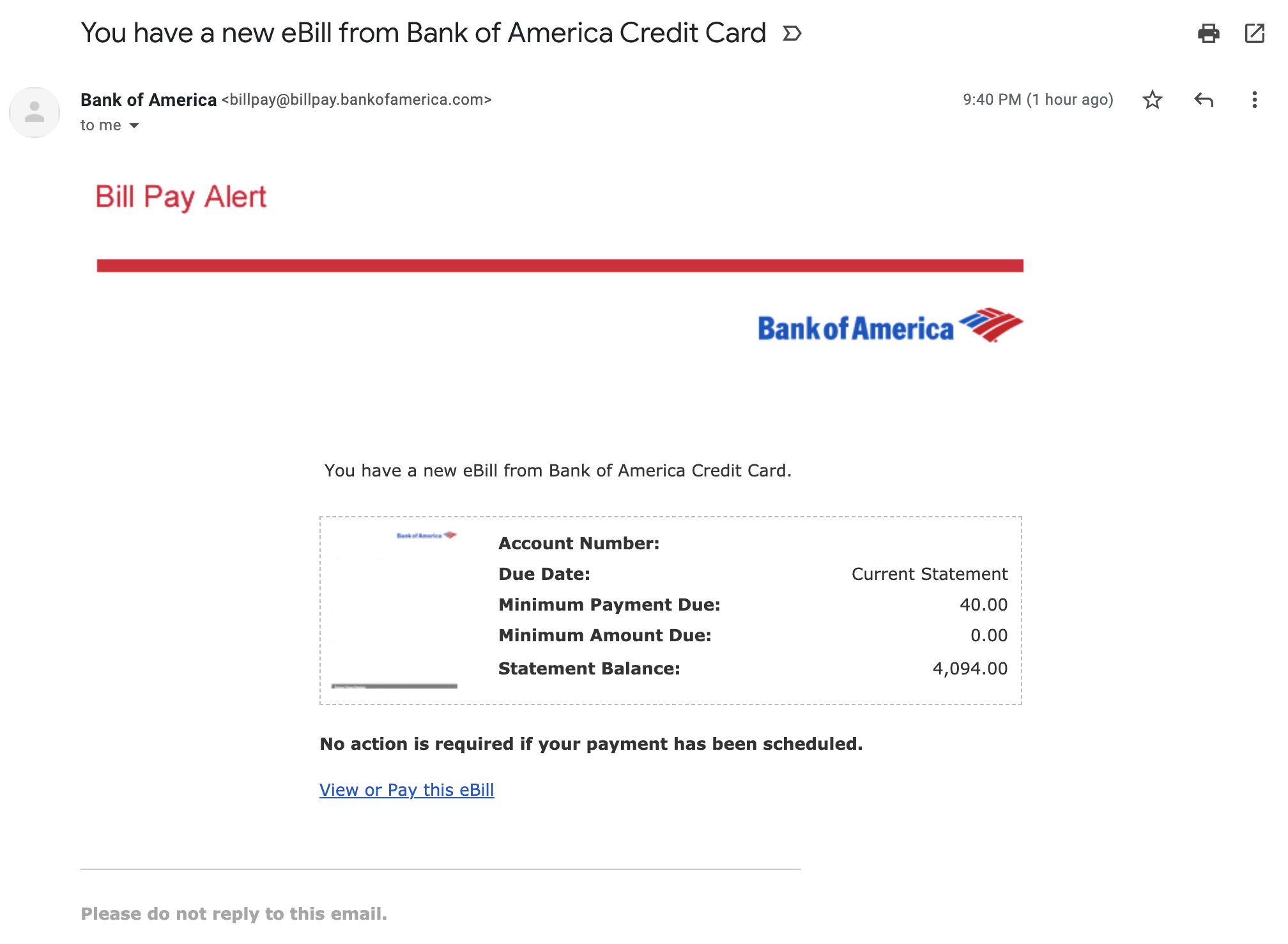Image resolution: width=1288 pixels, height=944 pixels.
Task: Click the sender's profile avatar
Action: click(34, 112)
